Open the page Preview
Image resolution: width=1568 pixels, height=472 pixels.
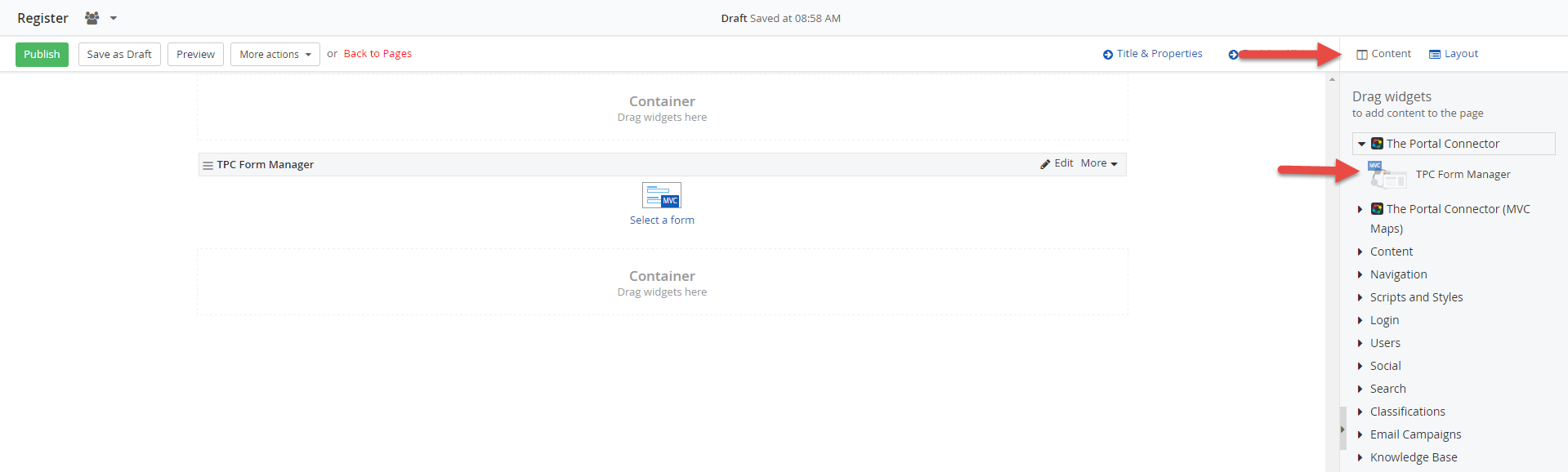pos(195,54)
